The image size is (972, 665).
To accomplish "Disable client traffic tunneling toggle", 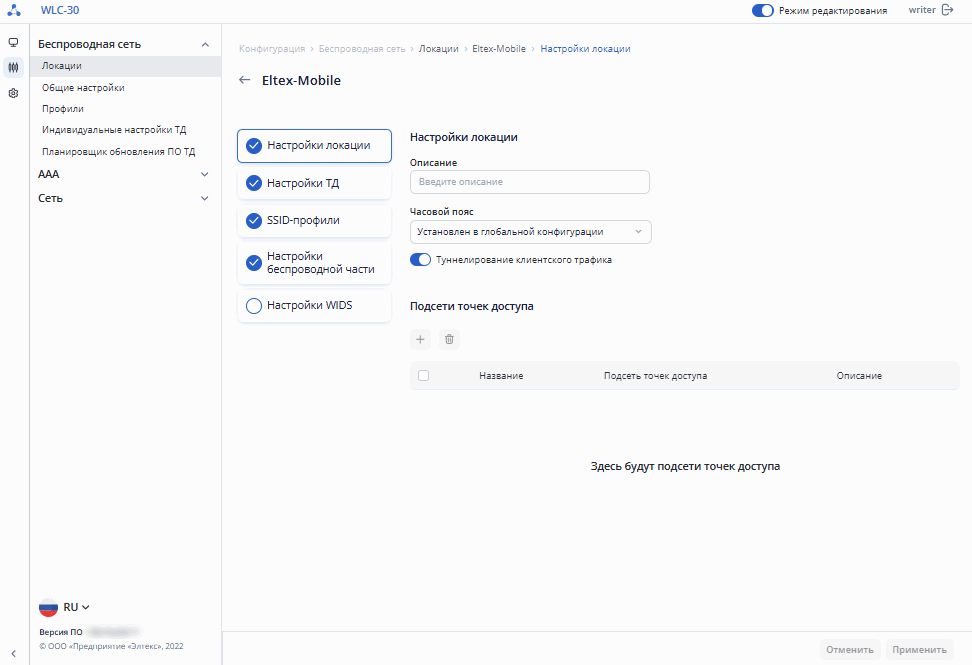I will 420,260.
